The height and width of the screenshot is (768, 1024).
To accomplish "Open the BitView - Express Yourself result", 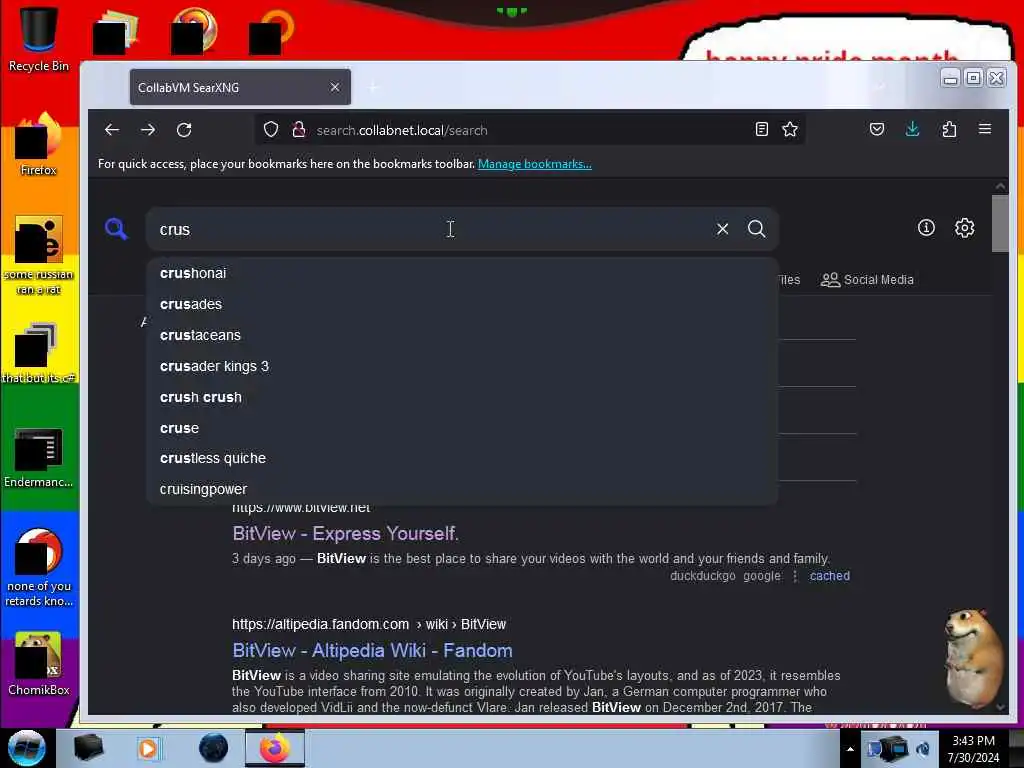I will click(x=345, y=534).
